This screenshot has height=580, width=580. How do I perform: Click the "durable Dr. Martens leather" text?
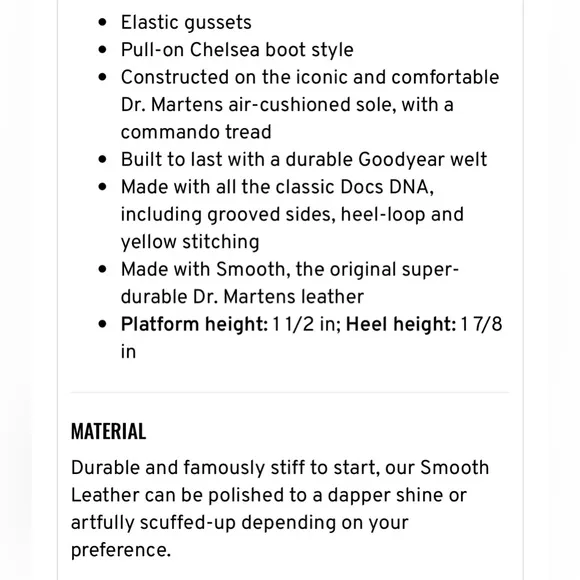pos(242,297)
